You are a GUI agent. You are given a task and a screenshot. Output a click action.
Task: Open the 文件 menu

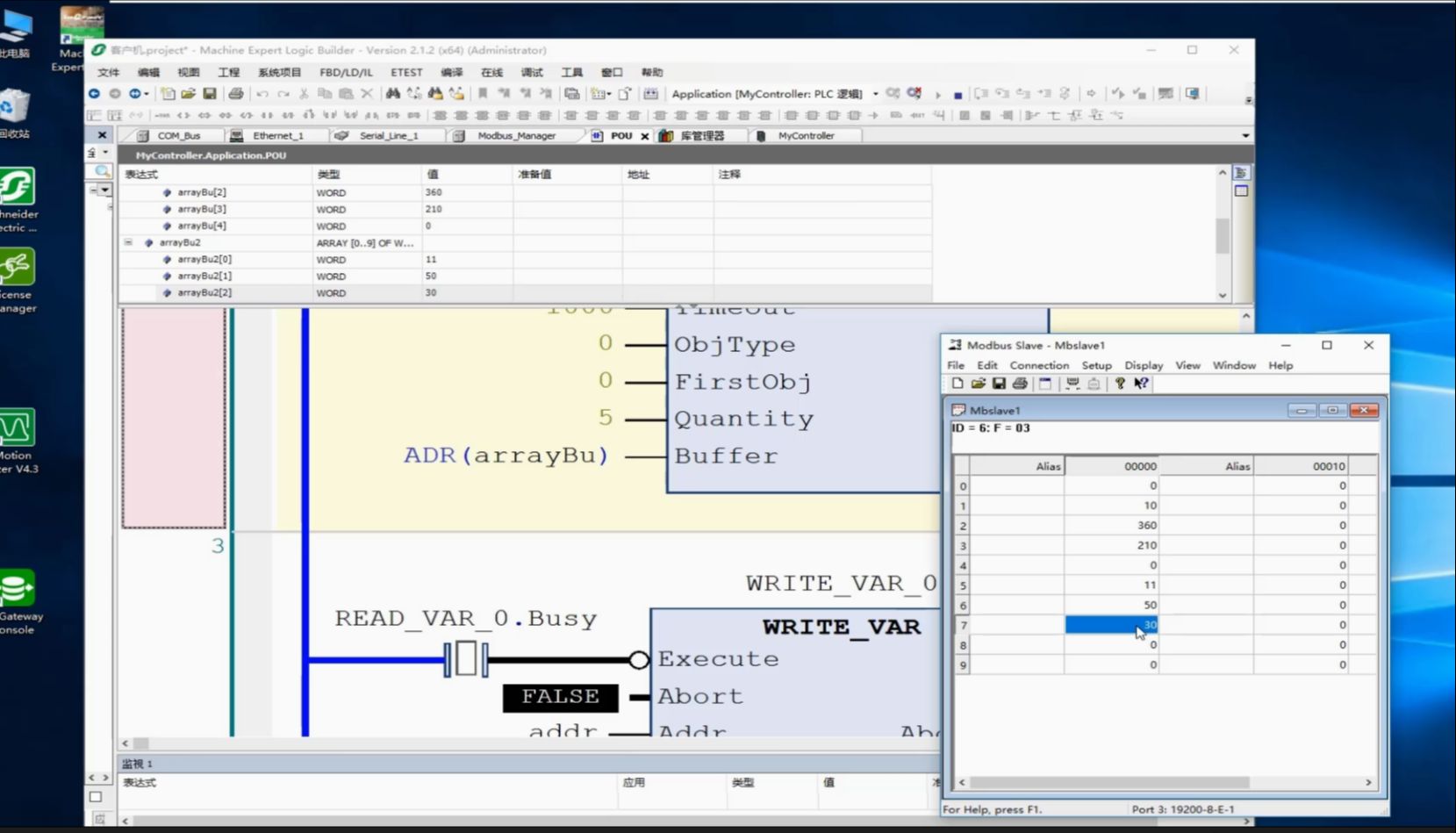coord(108,72)
